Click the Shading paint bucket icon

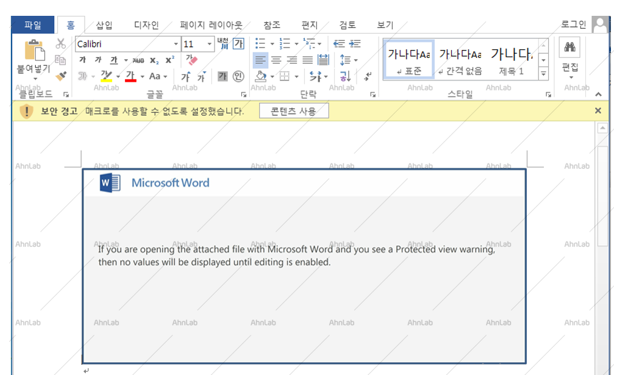pyautogui.click(x=261, y=76)
